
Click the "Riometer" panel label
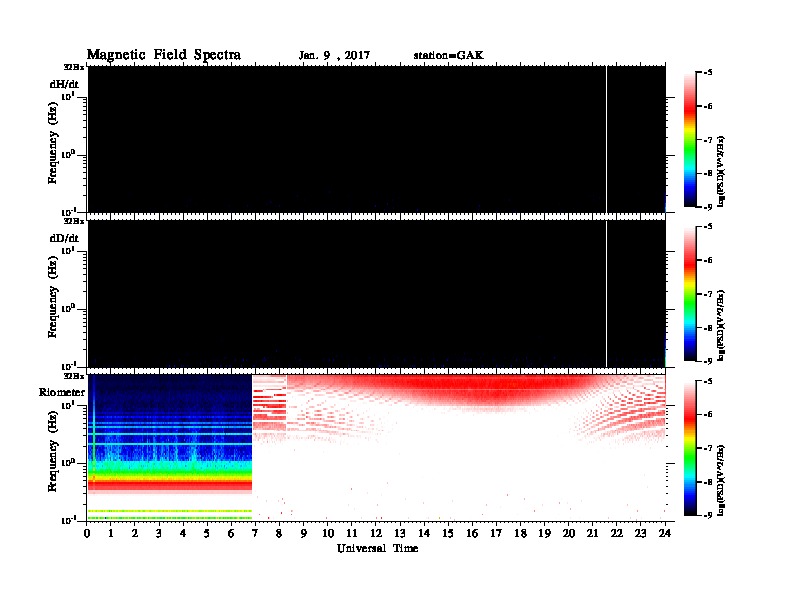tap(62, 392)
